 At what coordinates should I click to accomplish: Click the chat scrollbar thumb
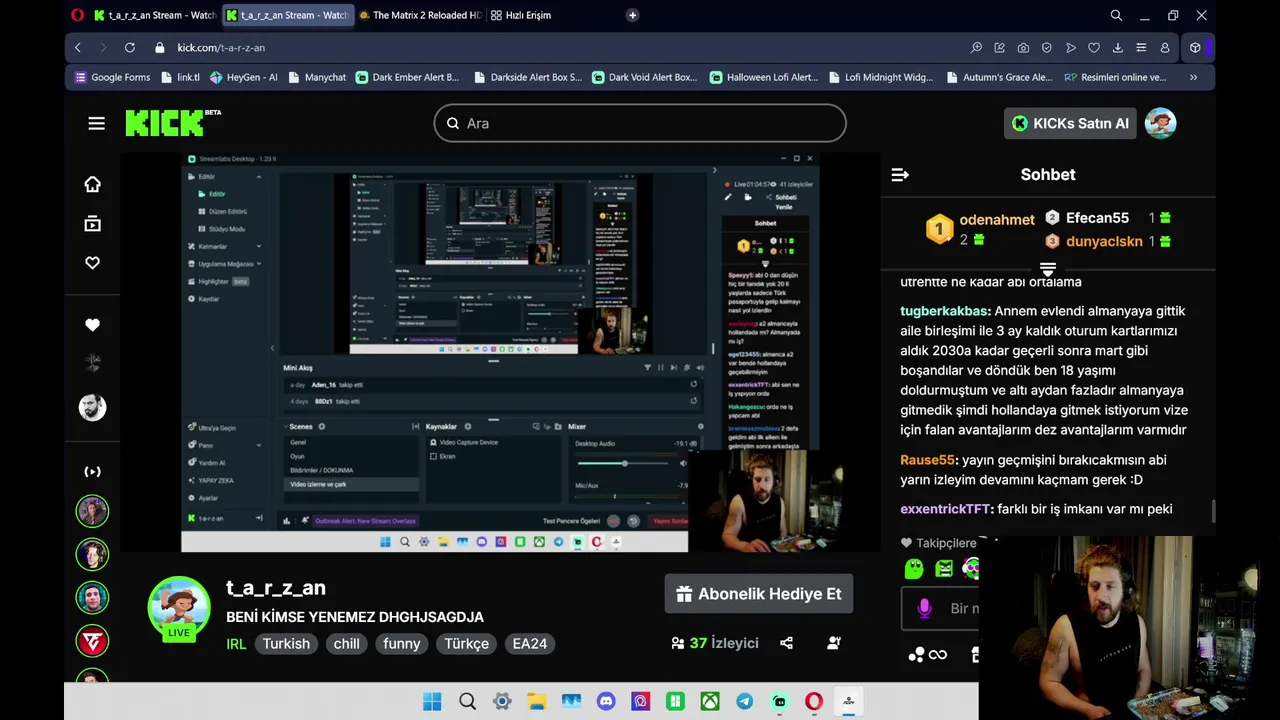click(1213, 511)
